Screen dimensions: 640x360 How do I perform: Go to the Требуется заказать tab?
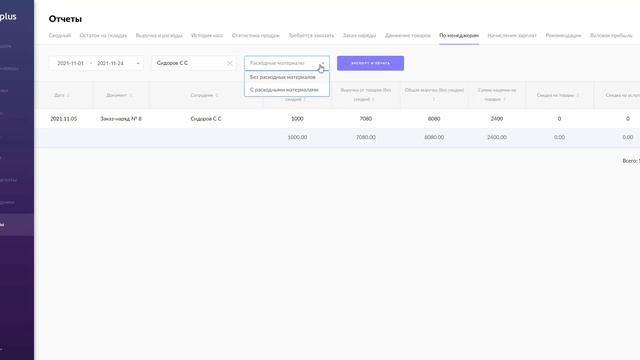311,36
